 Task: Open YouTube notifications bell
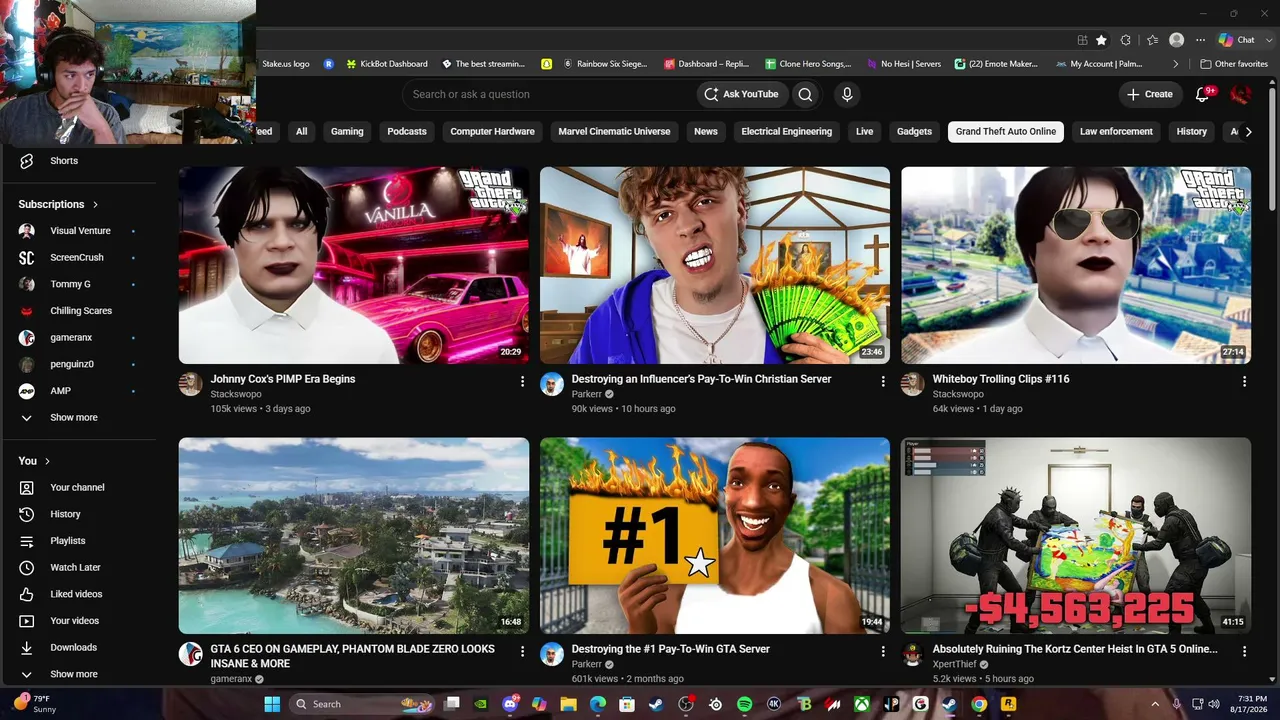pos(1203,94)
